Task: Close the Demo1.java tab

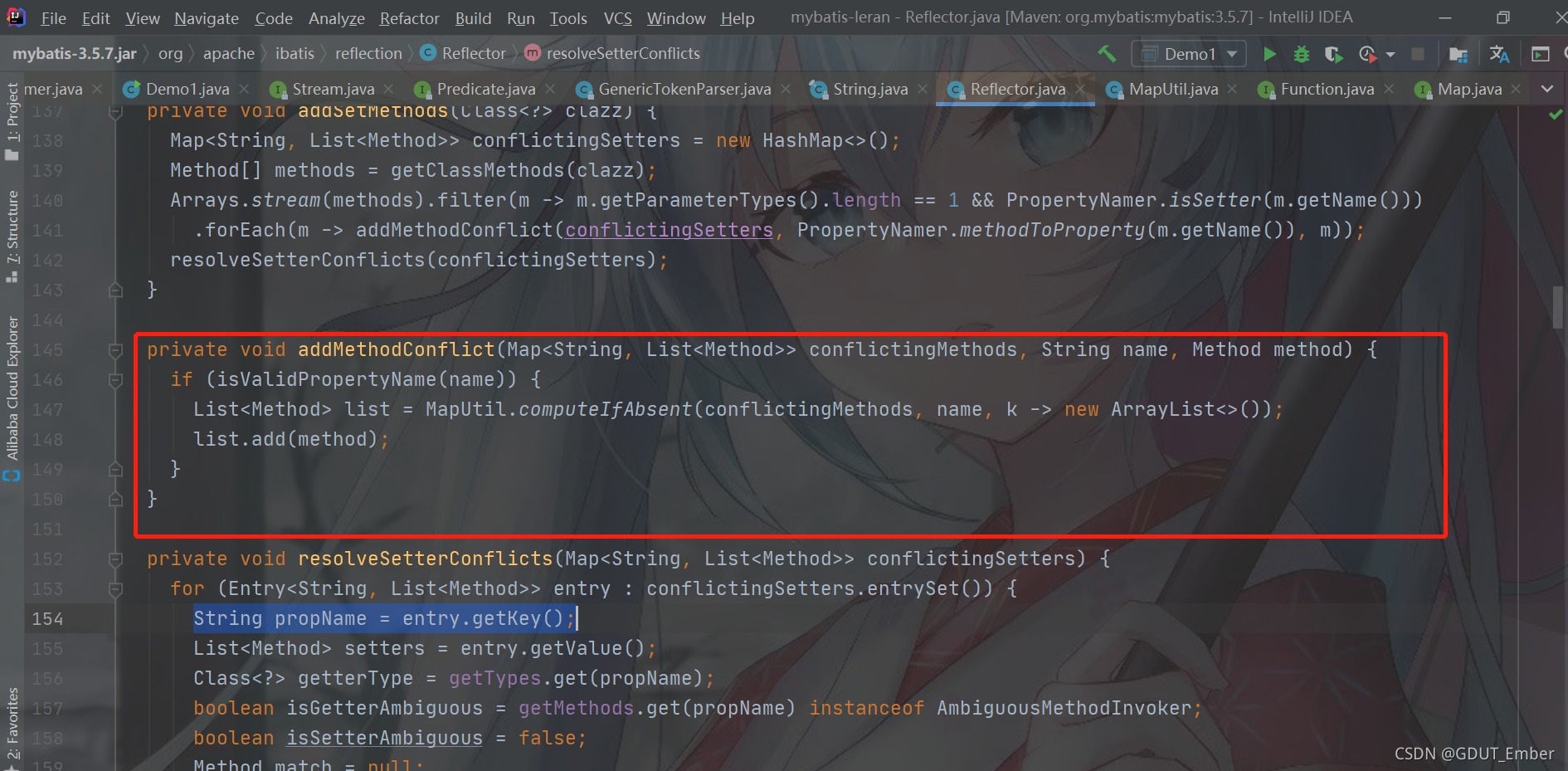Action: coord(244,89)
